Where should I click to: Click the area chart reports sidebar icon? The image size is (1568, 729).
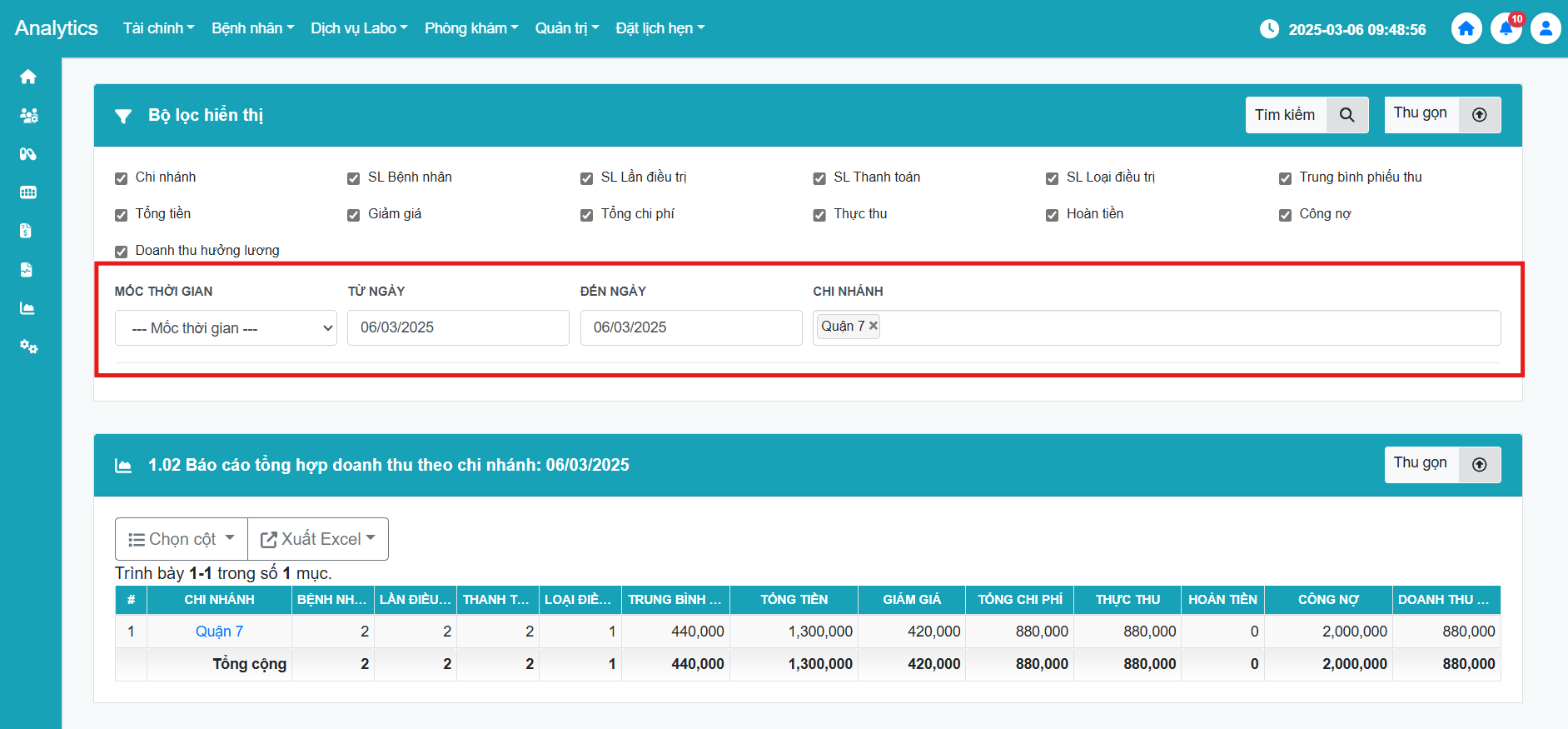coord(27,308)
